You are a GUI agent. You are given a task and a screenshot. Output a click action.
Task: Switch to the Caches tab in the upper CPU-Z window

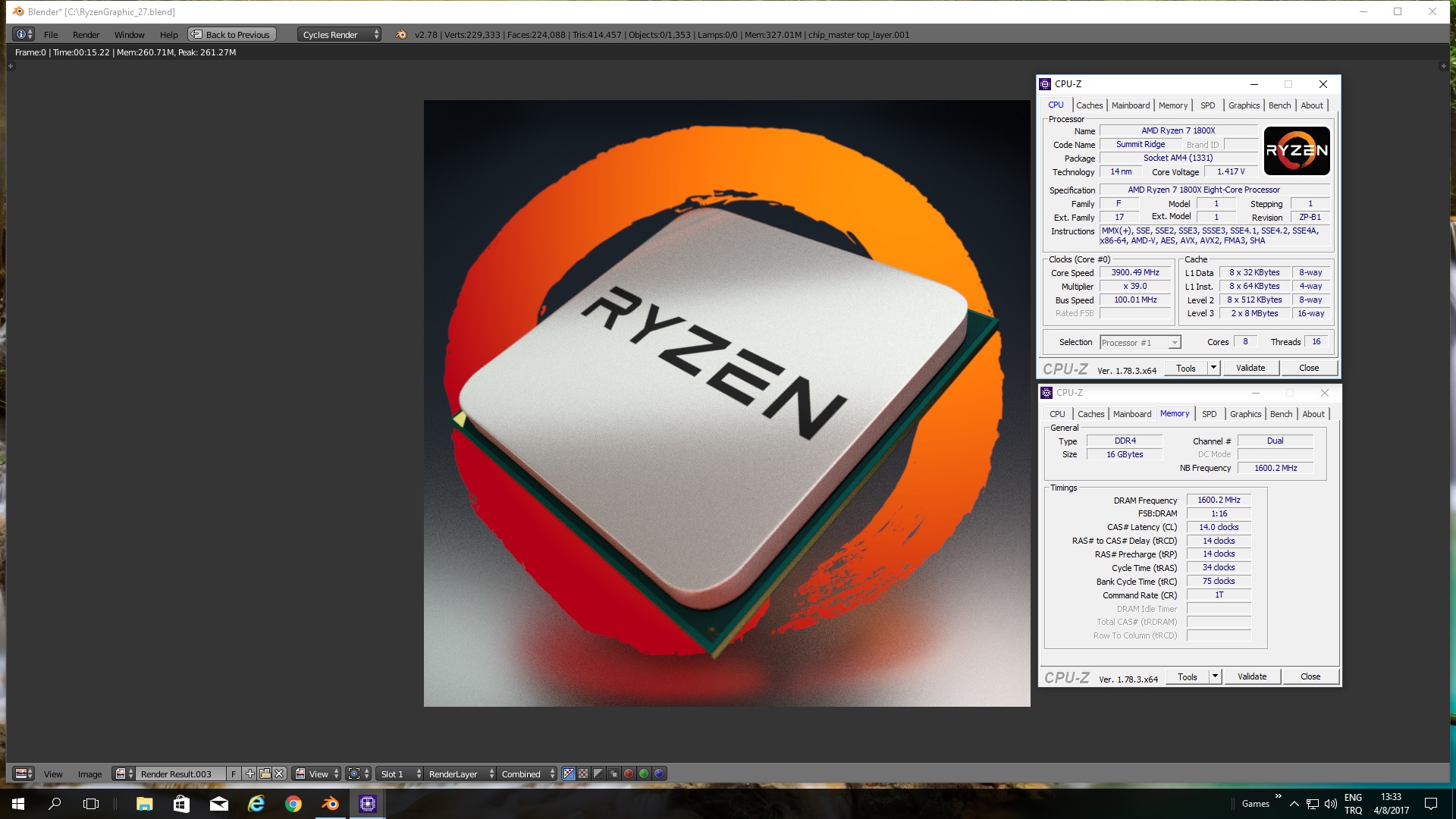coord(1089,105)
